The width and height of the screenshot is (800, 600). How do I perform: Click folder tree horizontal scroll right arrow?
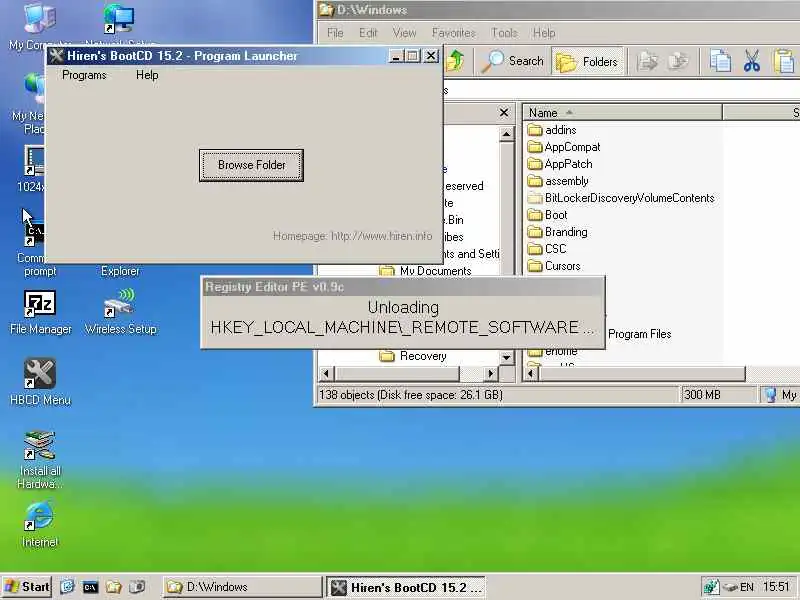490,374
